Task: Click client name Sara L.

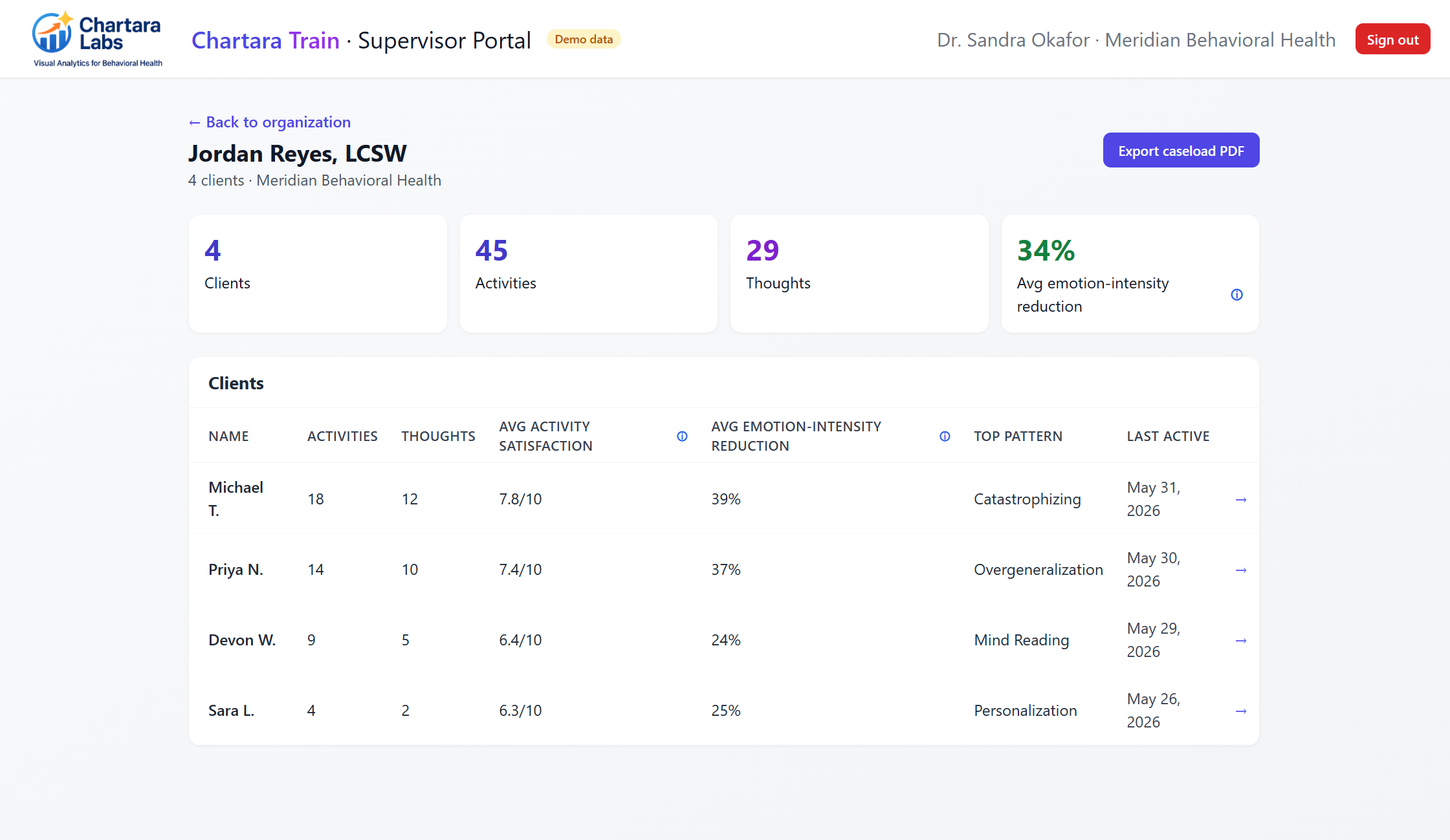Action: tap(231, 711)
